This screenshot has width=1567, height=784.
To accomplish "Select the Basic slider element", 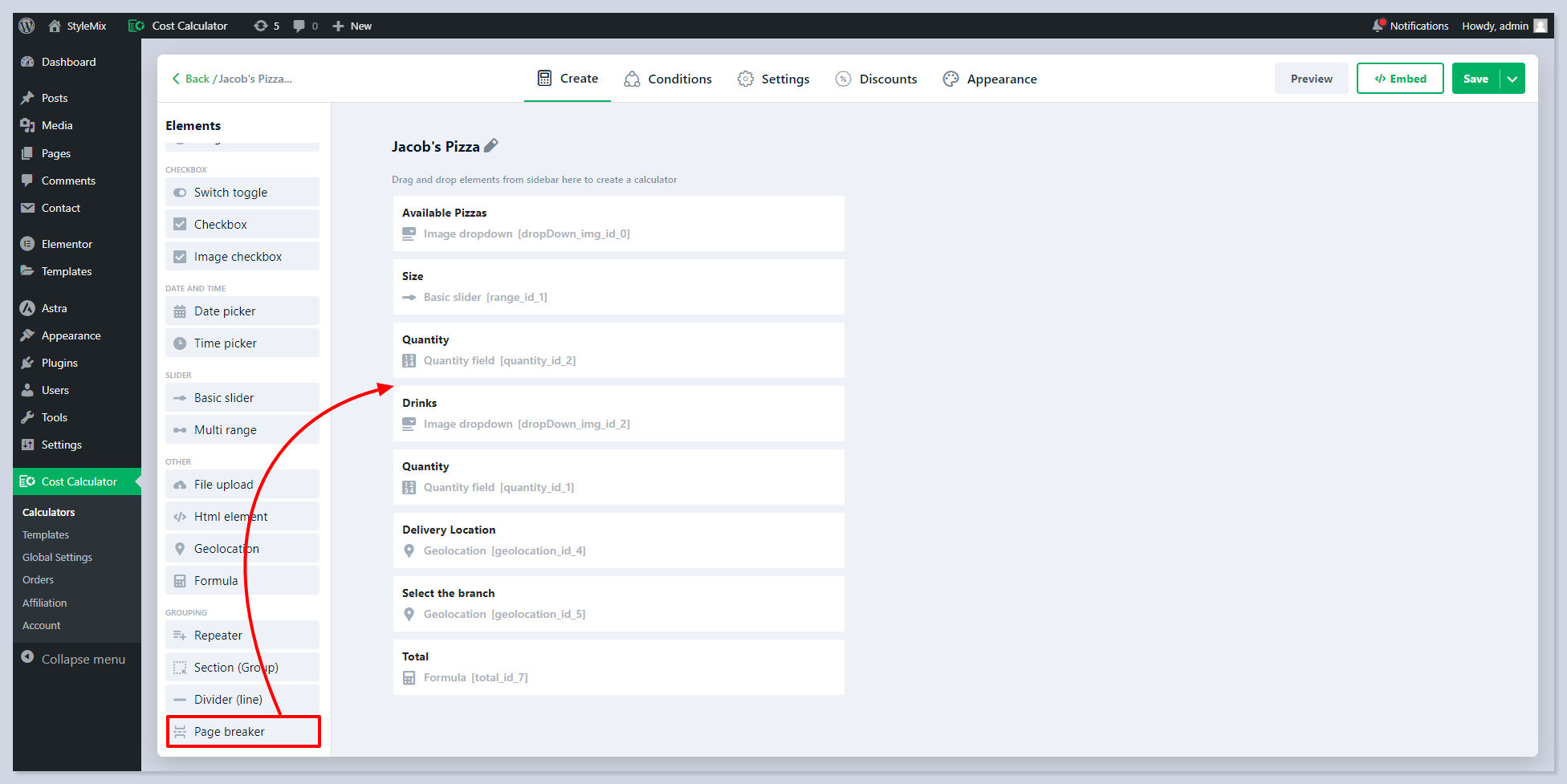I will [242, 398].
